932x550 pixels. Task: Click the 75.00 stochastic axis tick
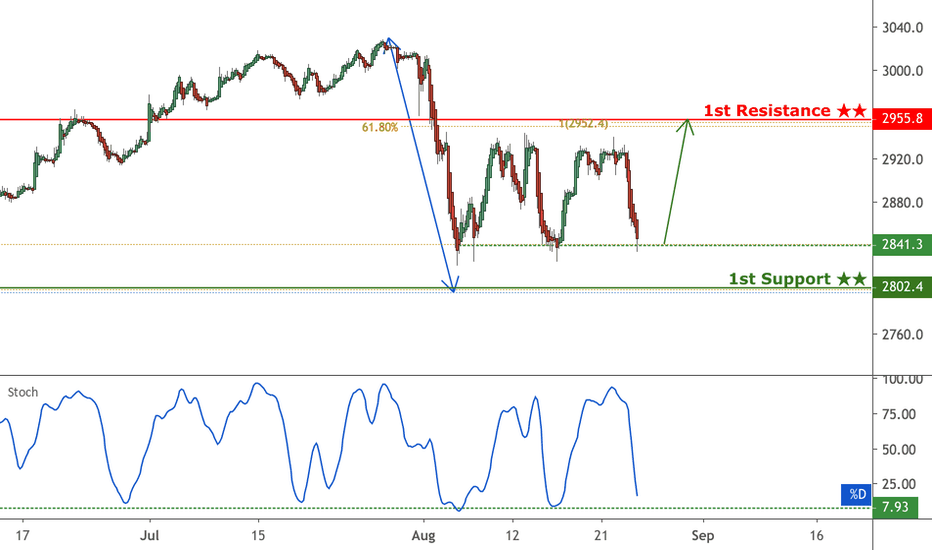click(899, 414)
